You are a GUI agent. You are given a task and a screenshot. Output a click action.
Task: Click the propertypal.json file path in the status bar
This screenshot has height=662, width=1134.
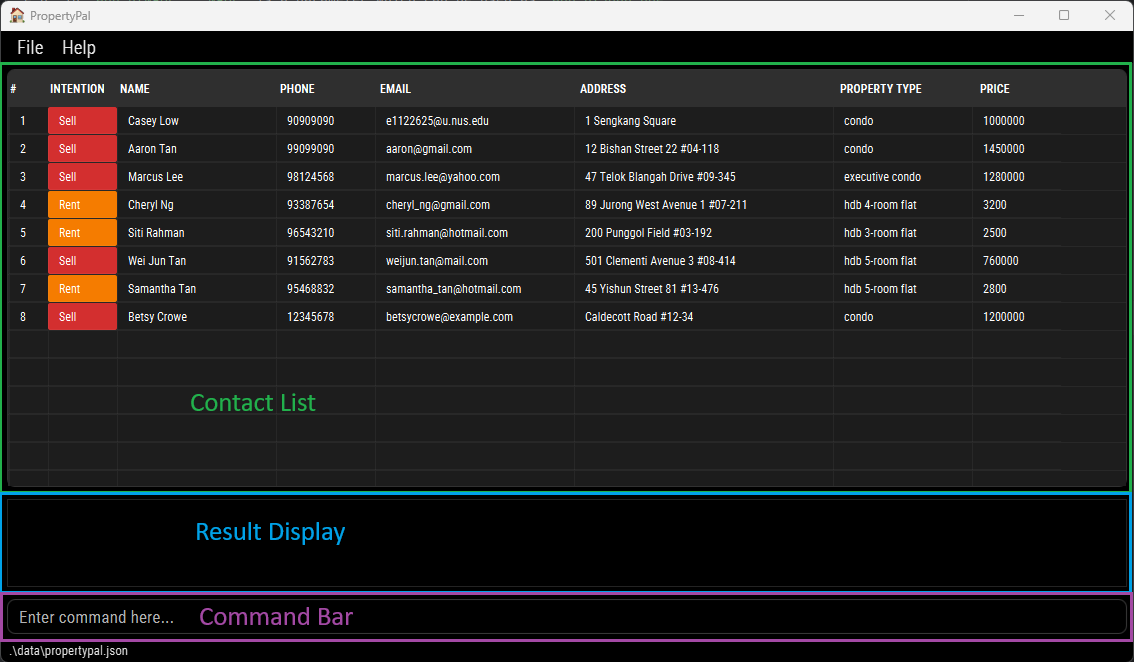pyautogui.click(x=67, y=650)
